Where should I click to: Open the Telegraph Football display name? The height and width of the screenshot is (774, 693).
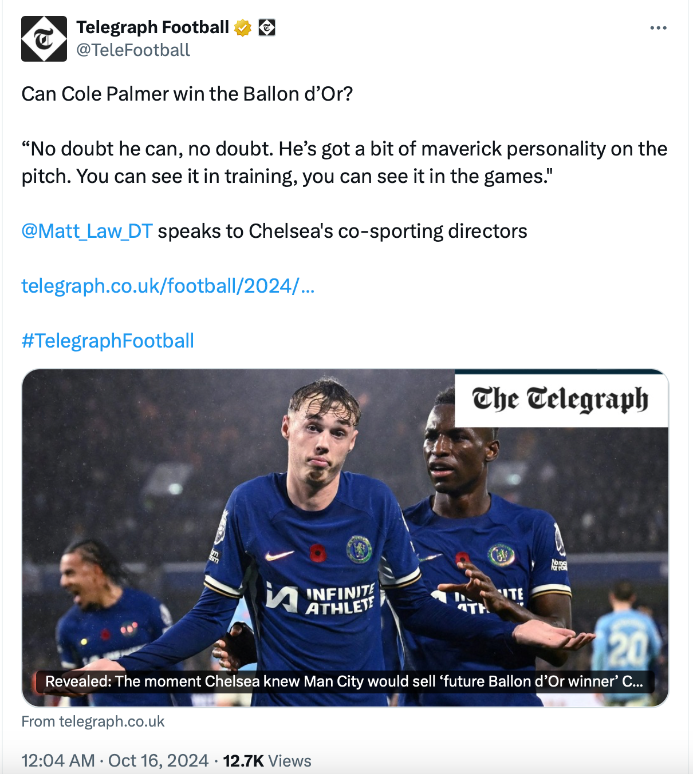pos(152,28)
